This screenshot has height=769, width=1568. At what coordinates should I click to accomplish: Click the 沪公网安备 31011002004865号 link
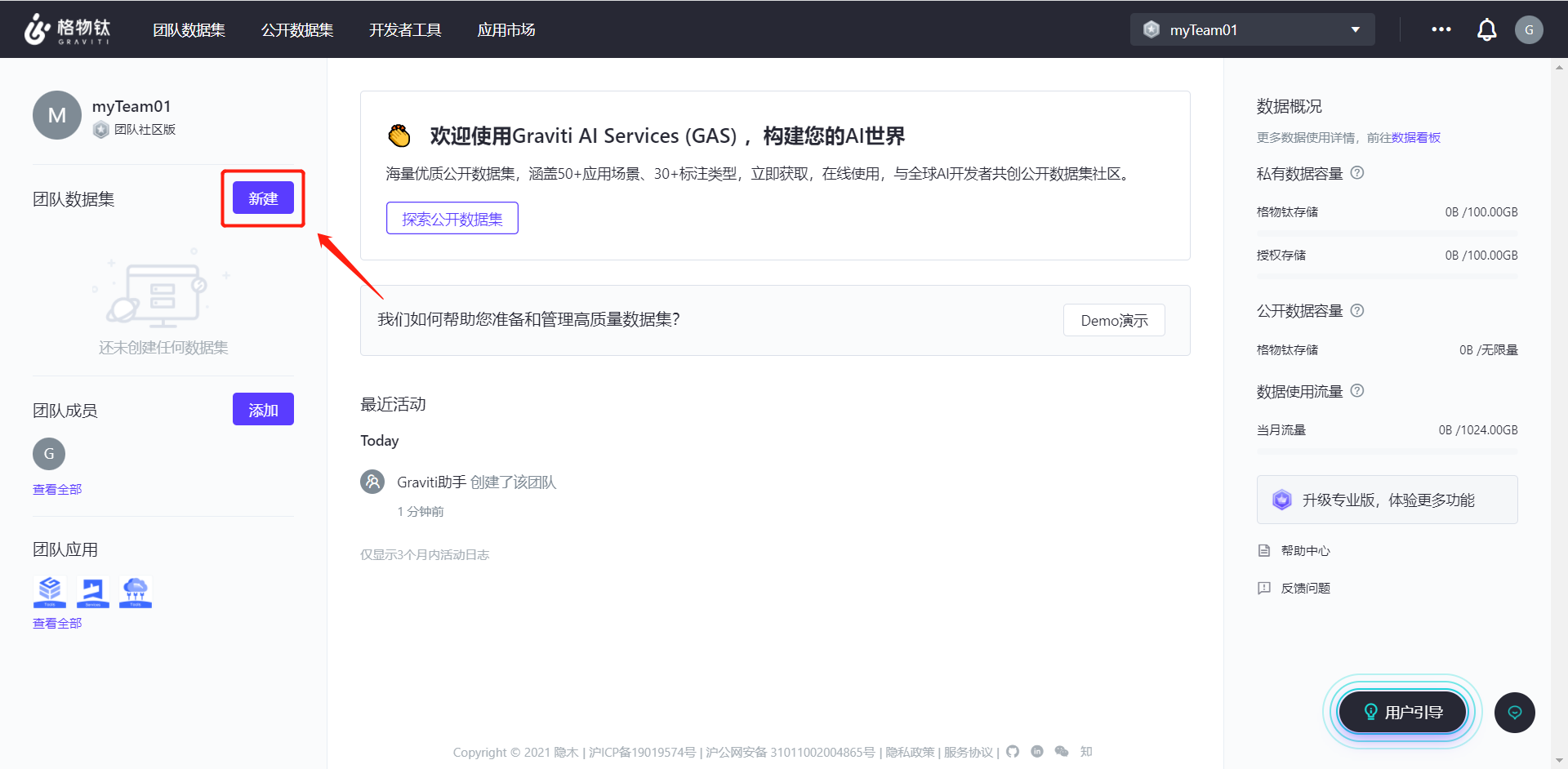(x=790, y=752)
